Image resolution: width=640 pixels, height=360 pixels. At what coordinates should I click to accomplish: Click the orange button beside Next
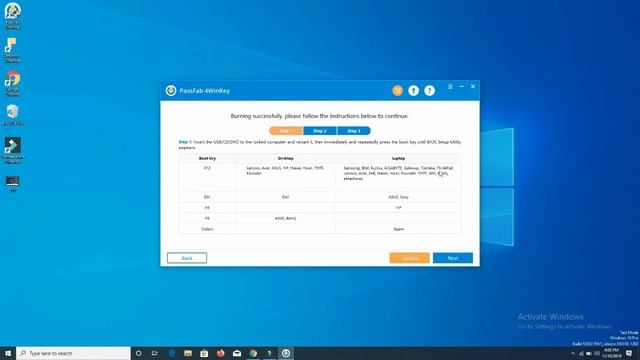tap(409, 258)
